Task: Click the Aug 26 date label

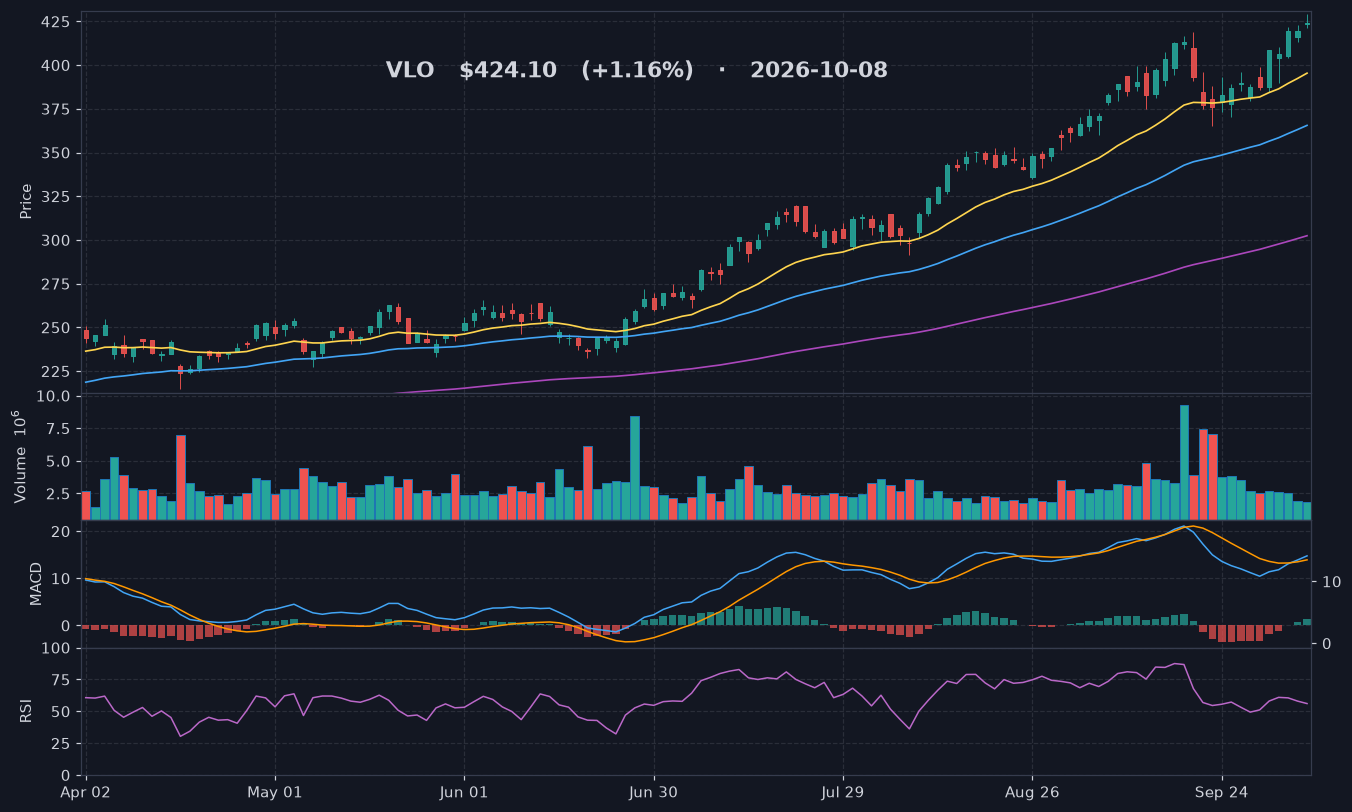Action: point(1032,793)
